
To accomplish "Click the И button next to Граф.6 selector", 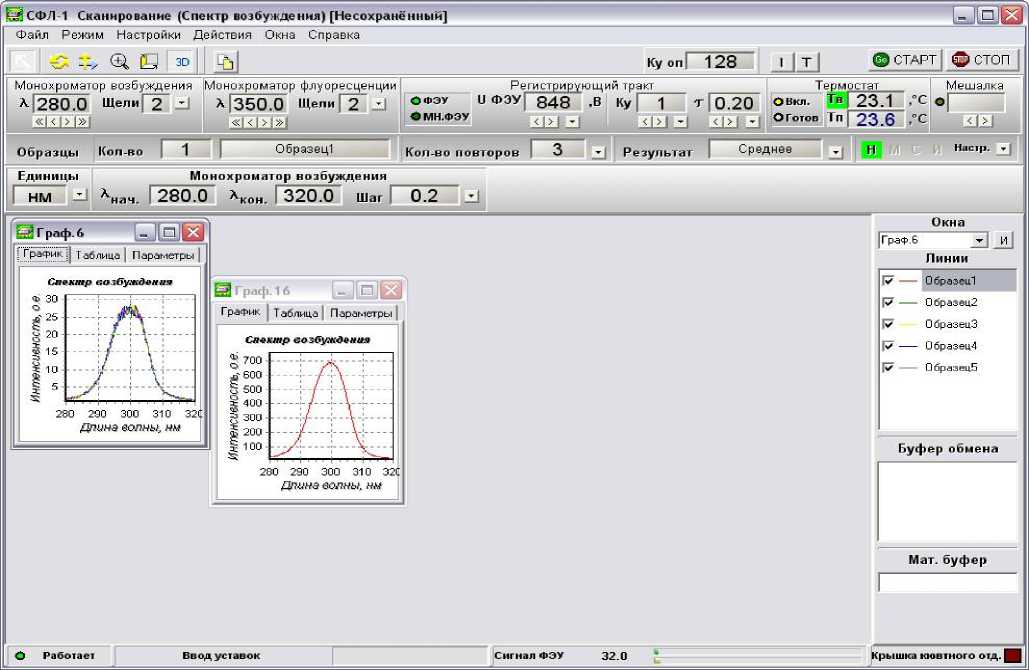I will point(1004,240).
